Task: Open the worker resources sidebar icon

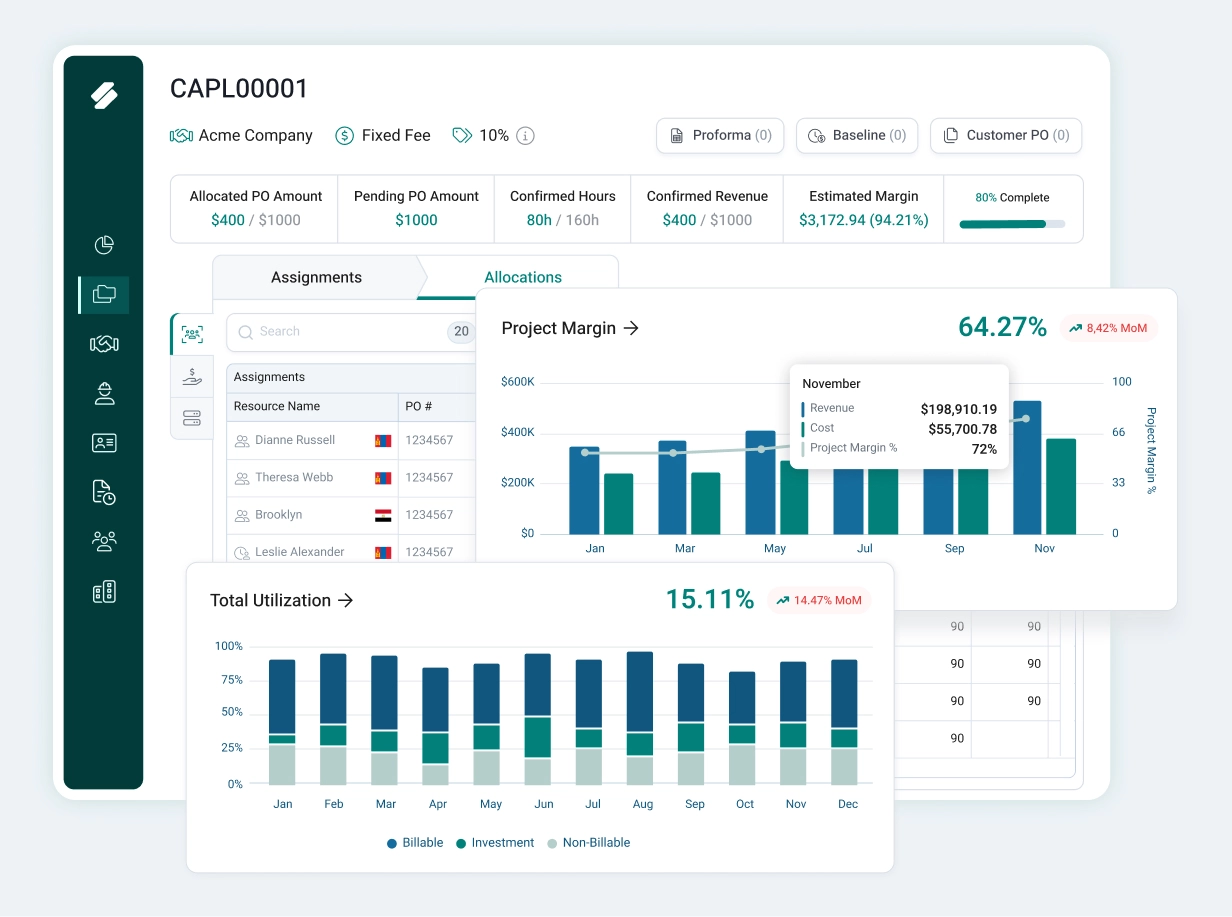Action: (x=104, y=393)
